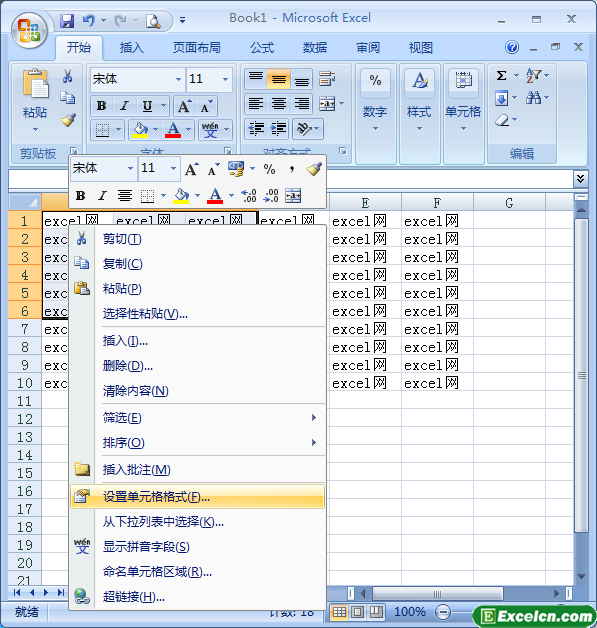Click the 粘贴 paste button in the ribbon
This screenshot has width=597, height=628.
(35, 101)
